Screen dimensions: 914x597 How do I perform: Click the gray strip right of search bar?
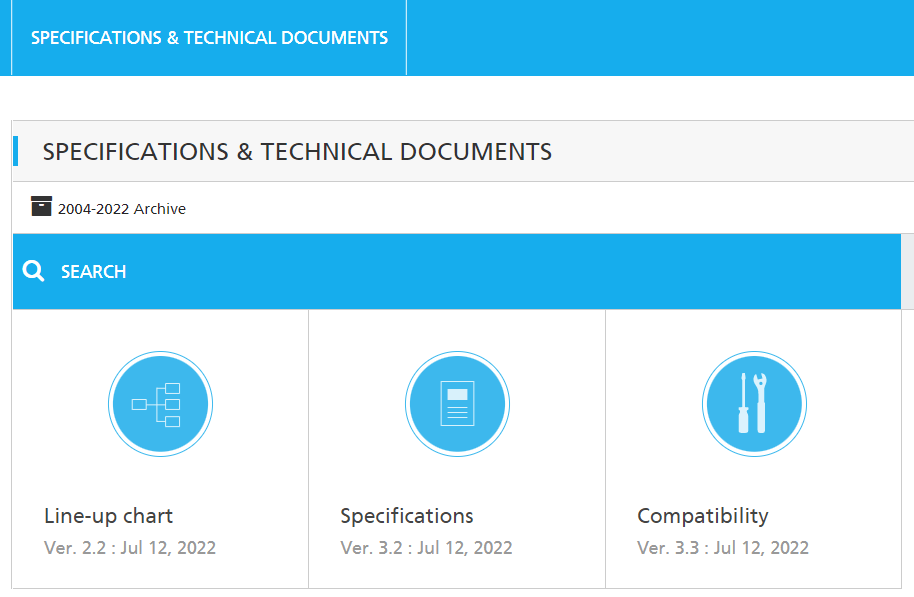pos(907,272)
